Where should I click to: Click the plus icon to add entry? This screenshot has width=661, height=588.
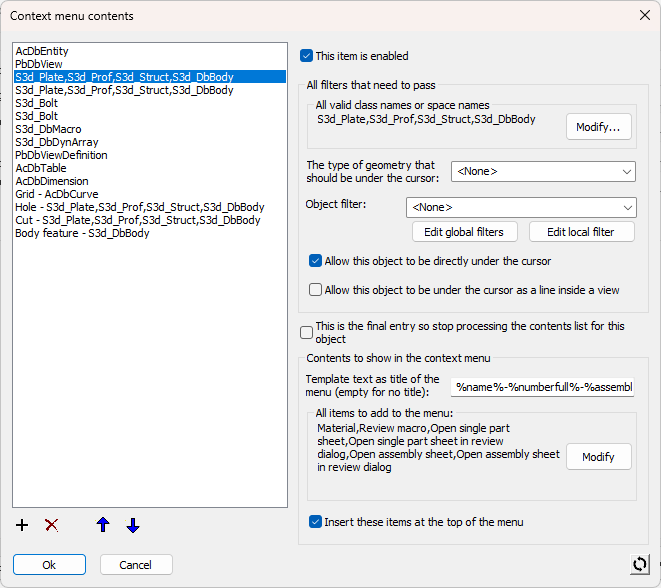pos(23,525)
